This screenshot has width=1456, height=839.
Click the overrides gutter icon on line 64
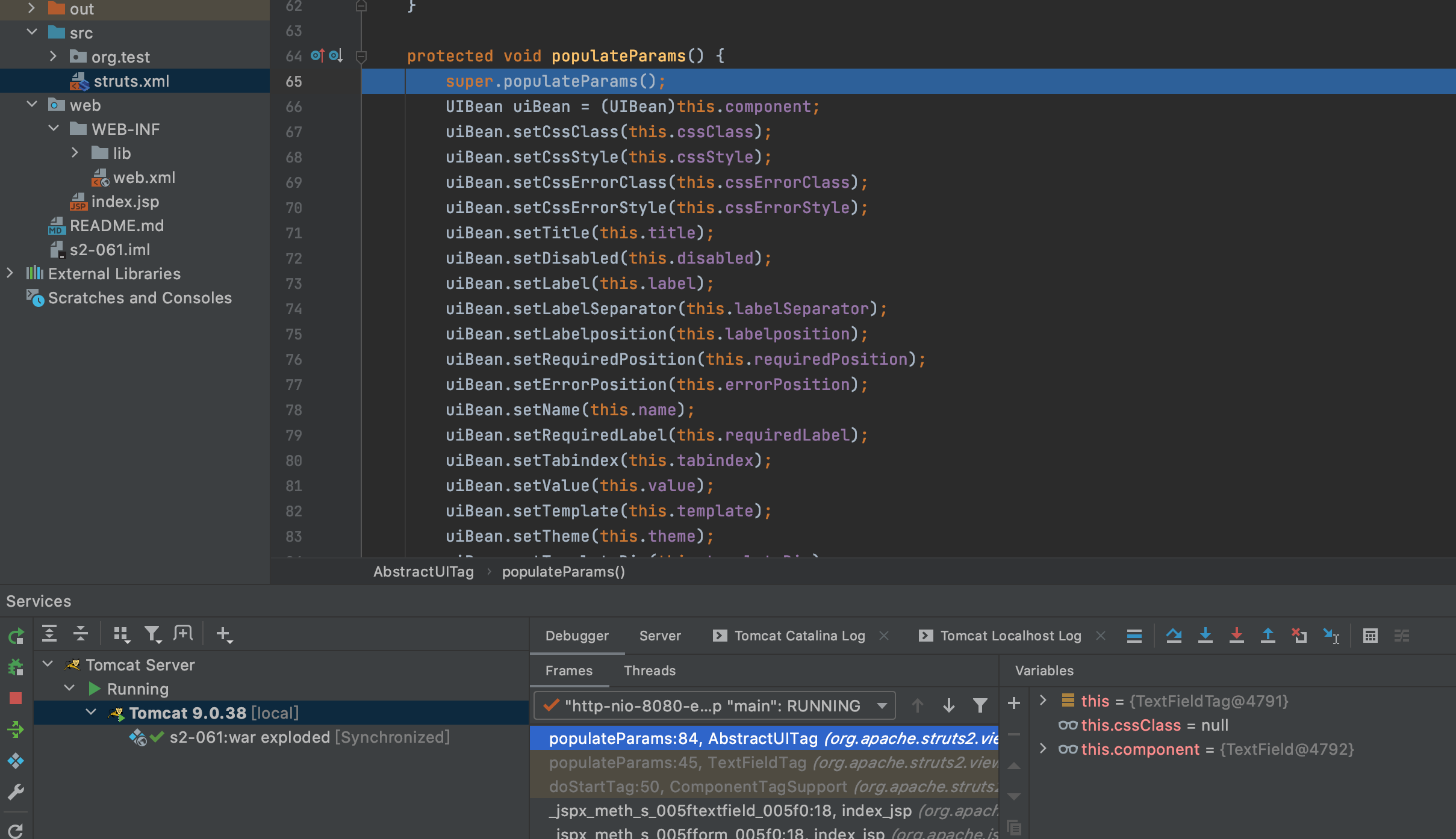(x=317, y=56)
